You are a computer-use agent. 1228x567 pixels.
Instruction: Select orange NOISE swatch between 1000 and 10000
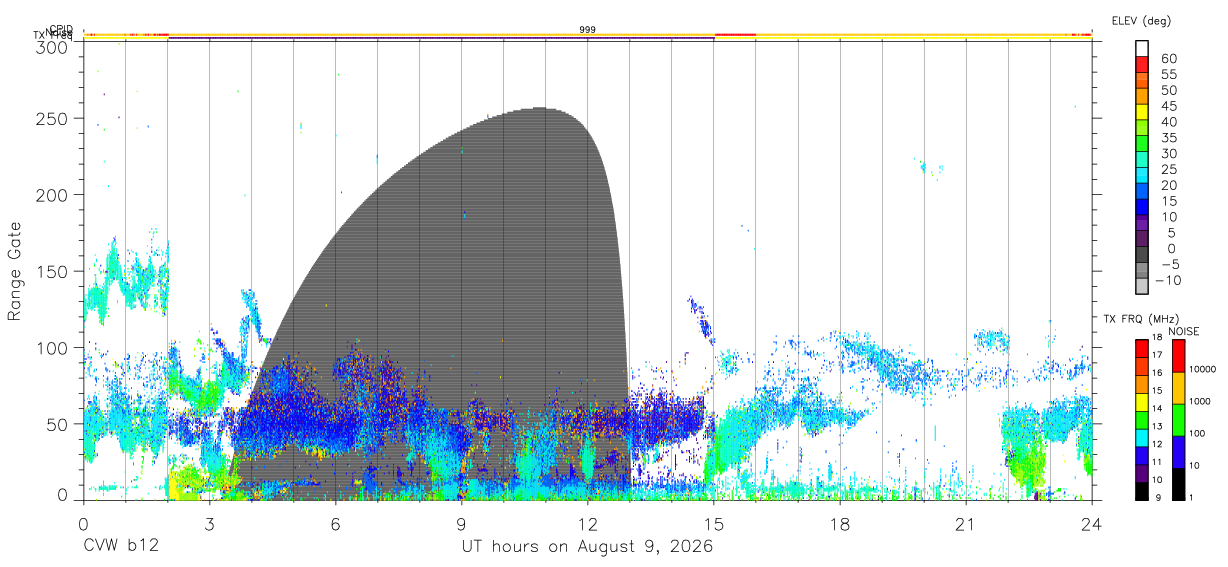pyautogui.click(x=1178, y=388)
